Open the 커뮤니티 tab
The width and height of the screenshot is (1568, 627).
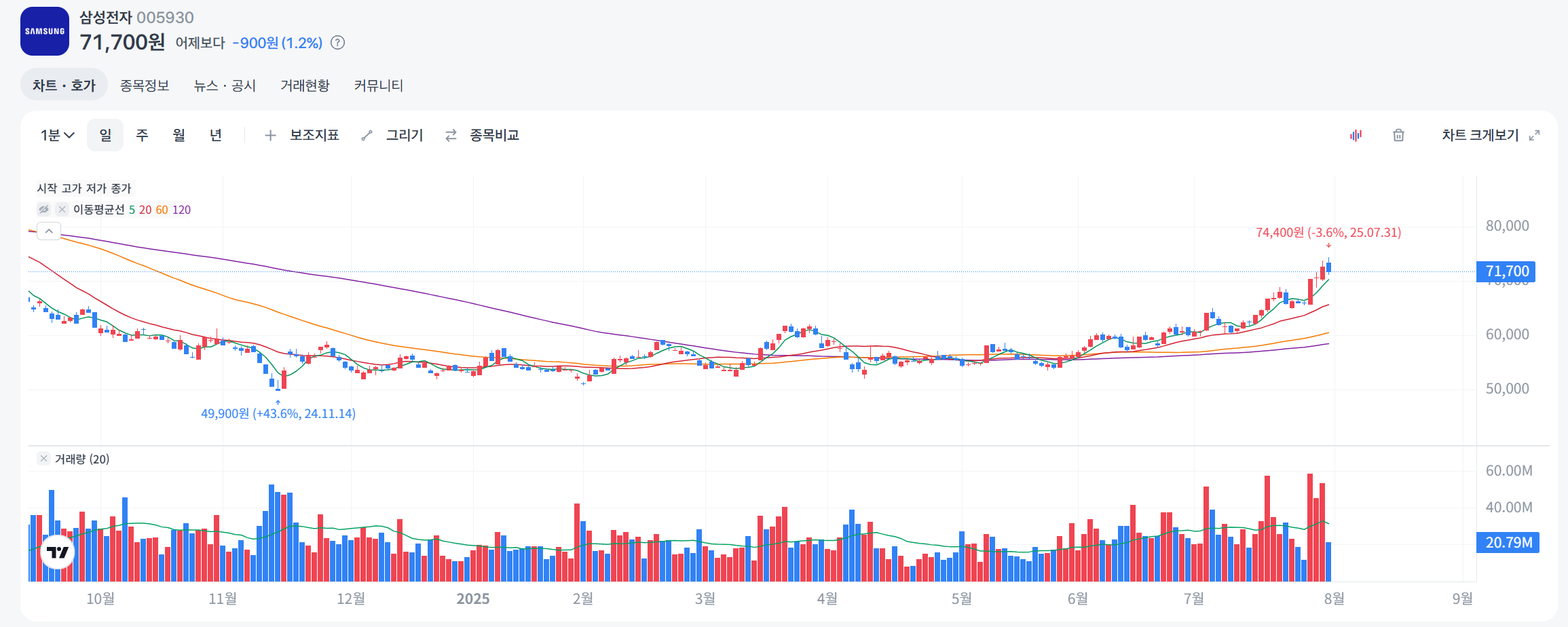coord(379,85)
